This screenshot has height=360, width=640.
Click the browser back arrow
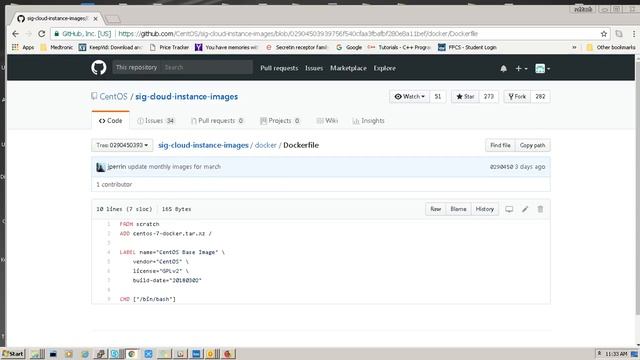(x=16, y=34)
